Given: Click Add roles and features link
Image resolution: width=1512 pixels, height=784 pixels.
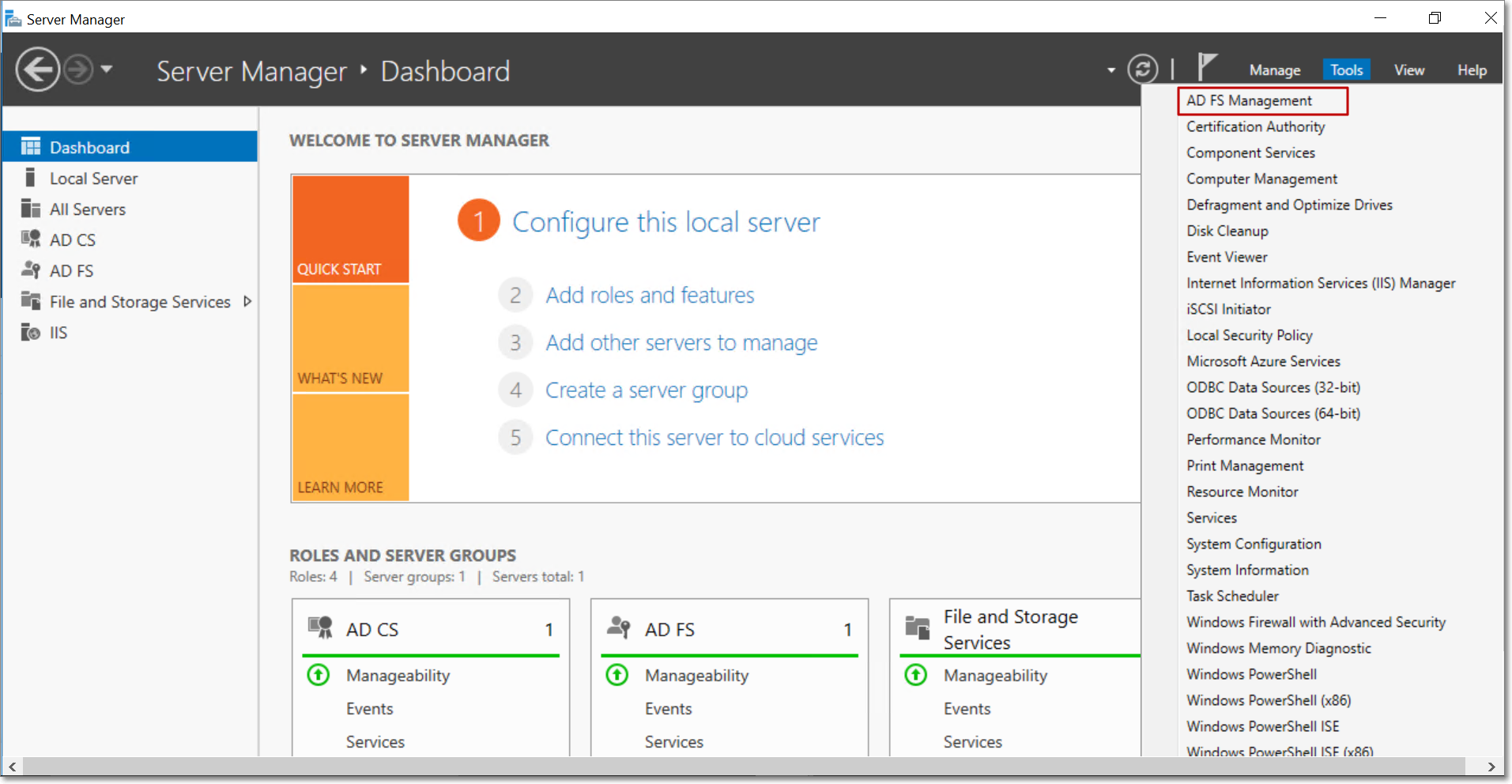Looking at the screenshot, I should coord(650,295).
